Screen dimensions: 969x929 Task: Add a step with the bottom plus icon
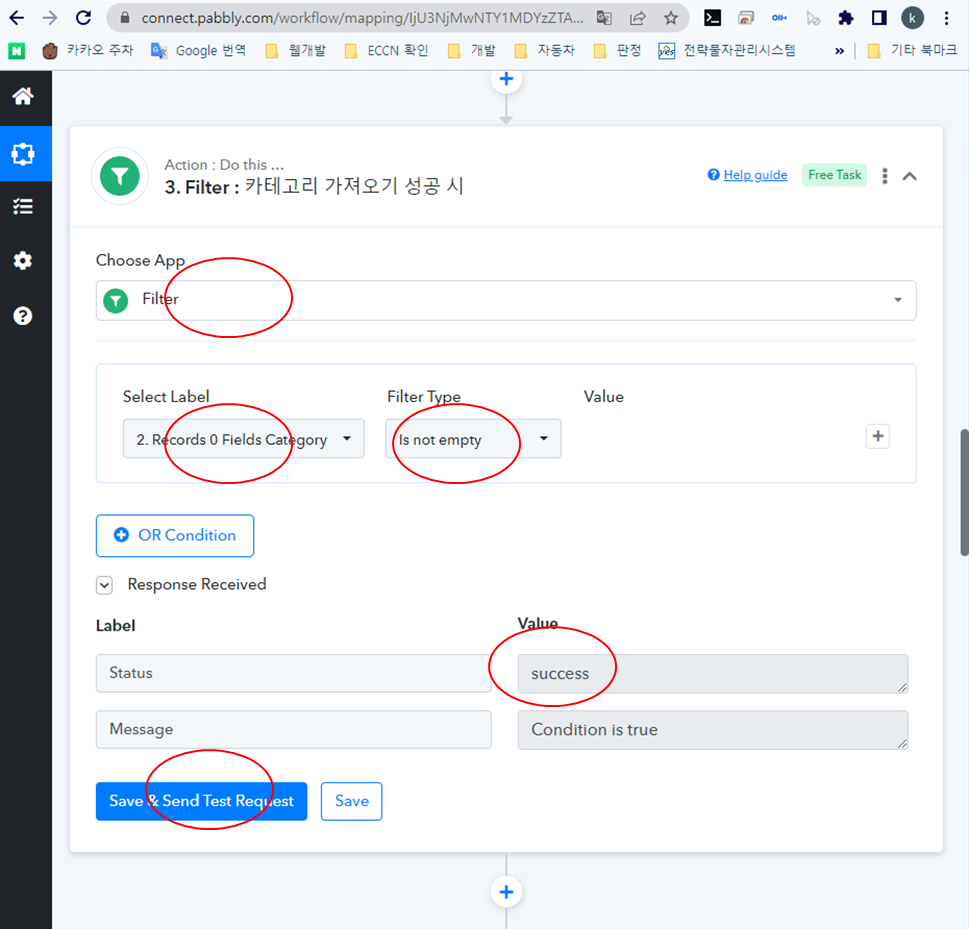click(506, 892)
